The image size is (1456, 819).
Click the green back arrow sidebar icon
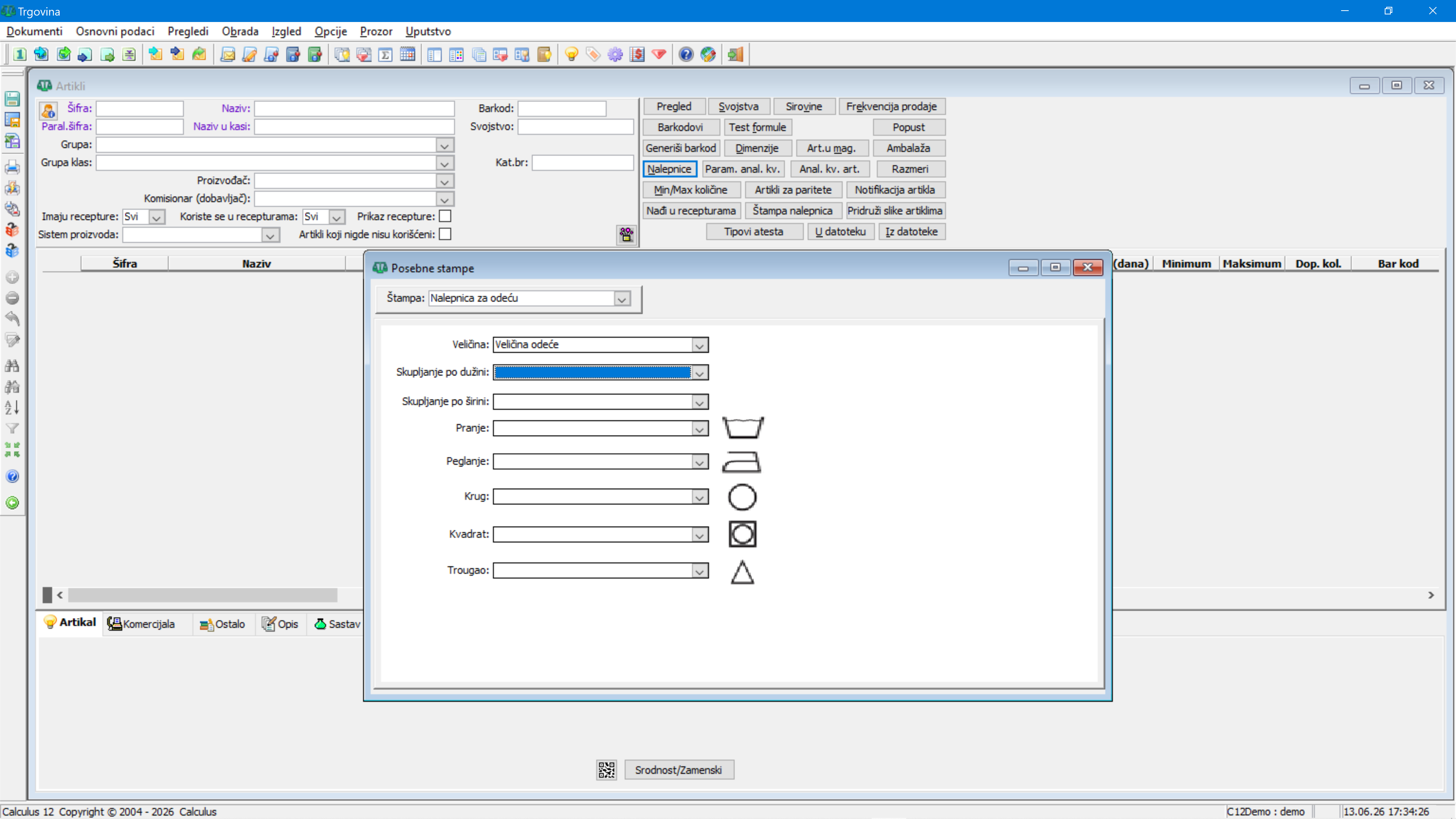12,502
